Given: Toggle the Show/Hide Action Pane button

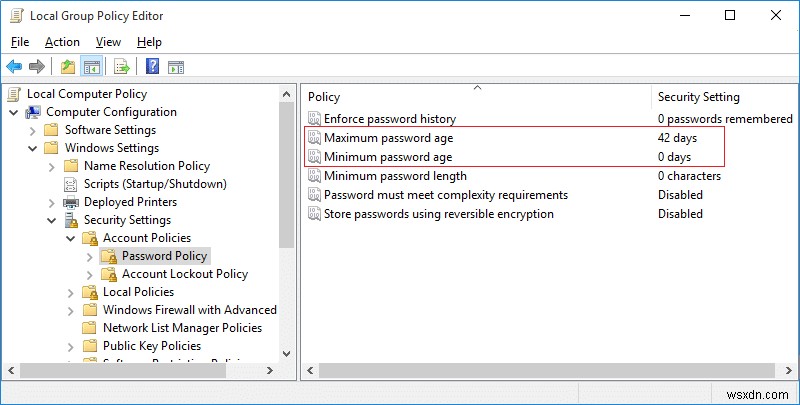Looking at the screenshot, I should click(x=174, y=67).
